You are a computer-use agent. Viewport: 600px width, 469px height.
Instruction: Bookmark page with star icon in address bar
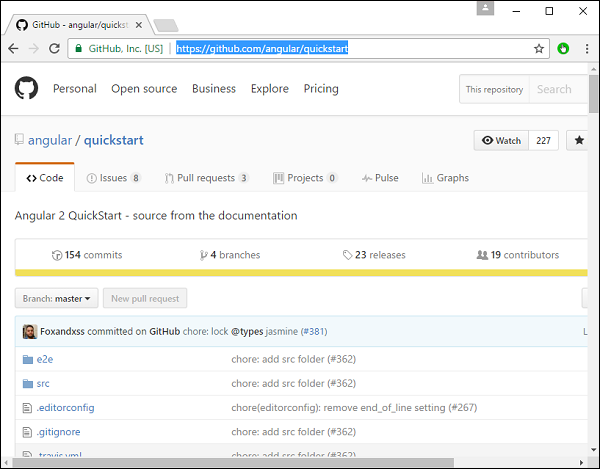(539, 49)
